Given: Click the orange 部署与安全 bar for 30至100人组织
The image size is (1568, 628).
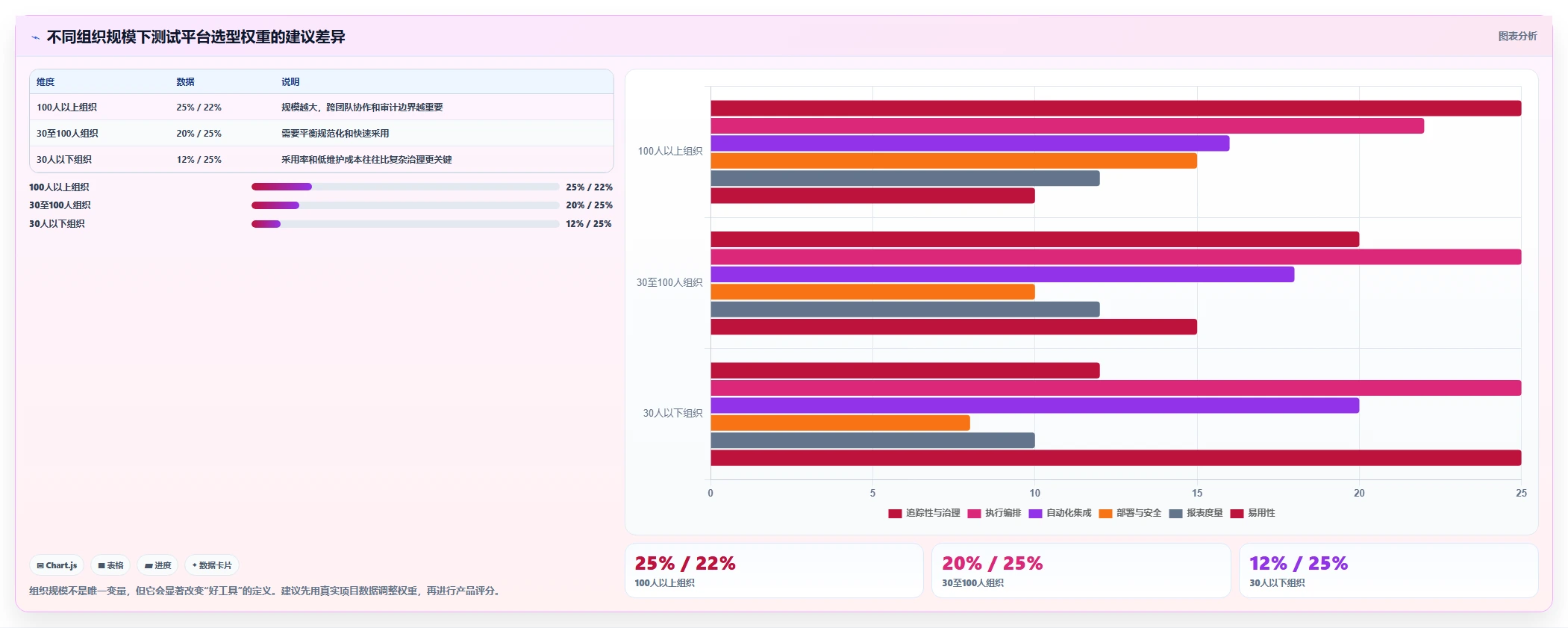Looking at the screenshot, I should pyautogui.click(x=872, y=292).
